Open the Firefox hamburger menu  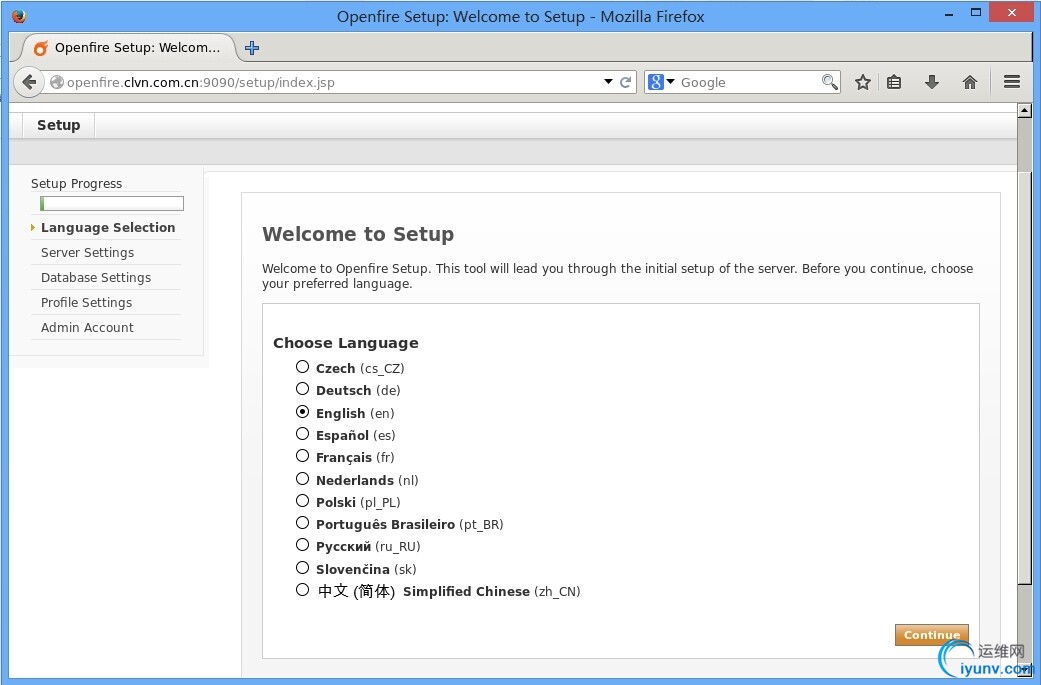pyautogui.click(x=1012, y=82)
